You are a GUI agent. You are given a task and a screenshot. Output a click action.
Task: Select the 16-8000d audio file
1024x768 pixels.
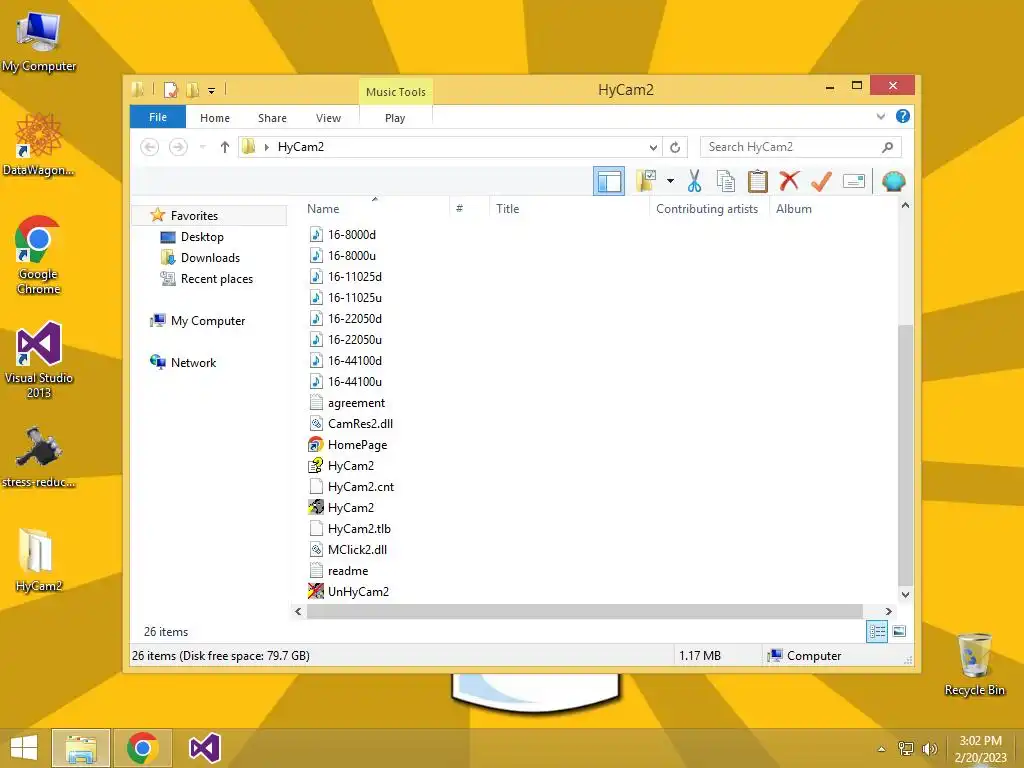coord(352,234)
